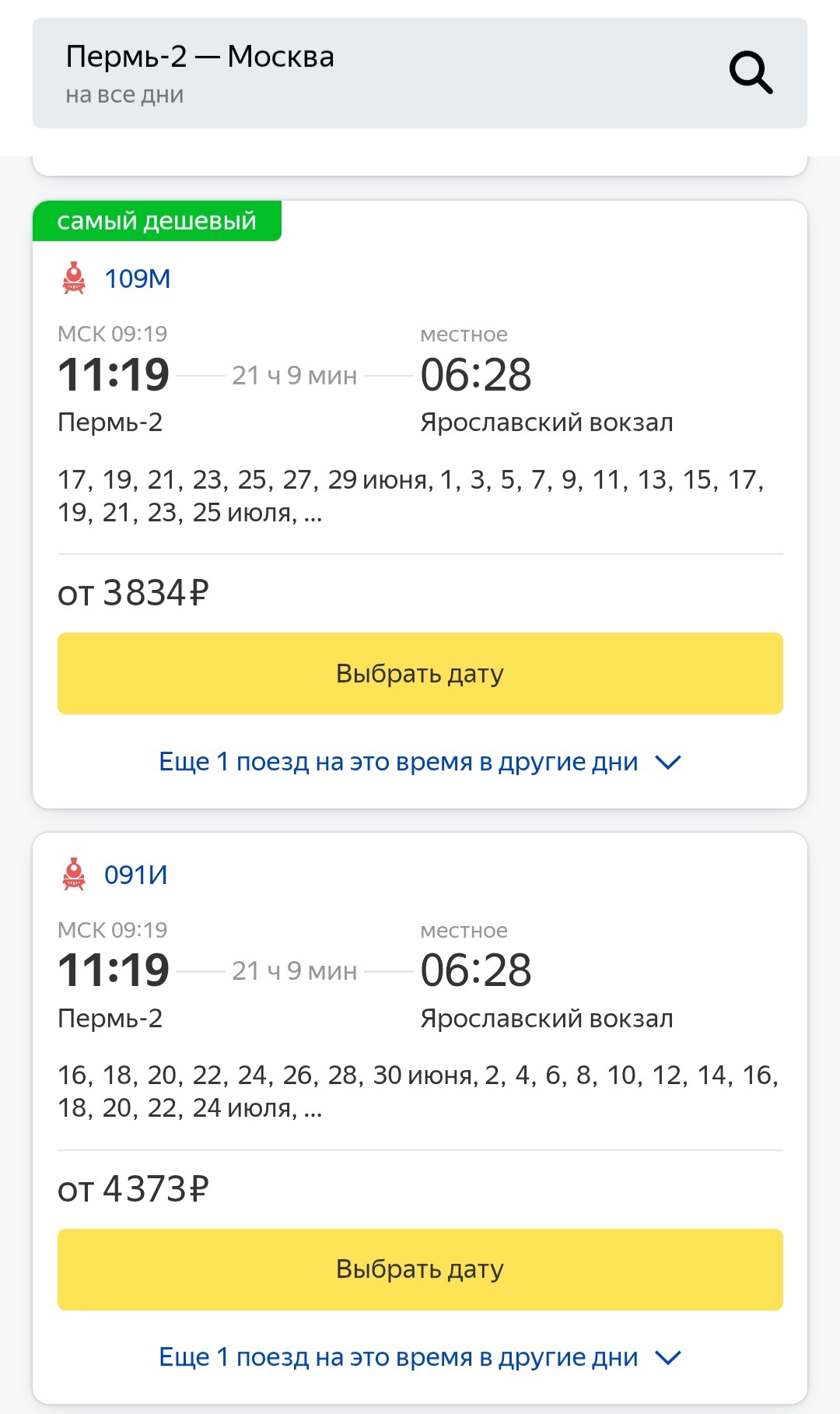Open train number 109М link
This screenshot has height=1414, width=840.
[x=138, y=279]
